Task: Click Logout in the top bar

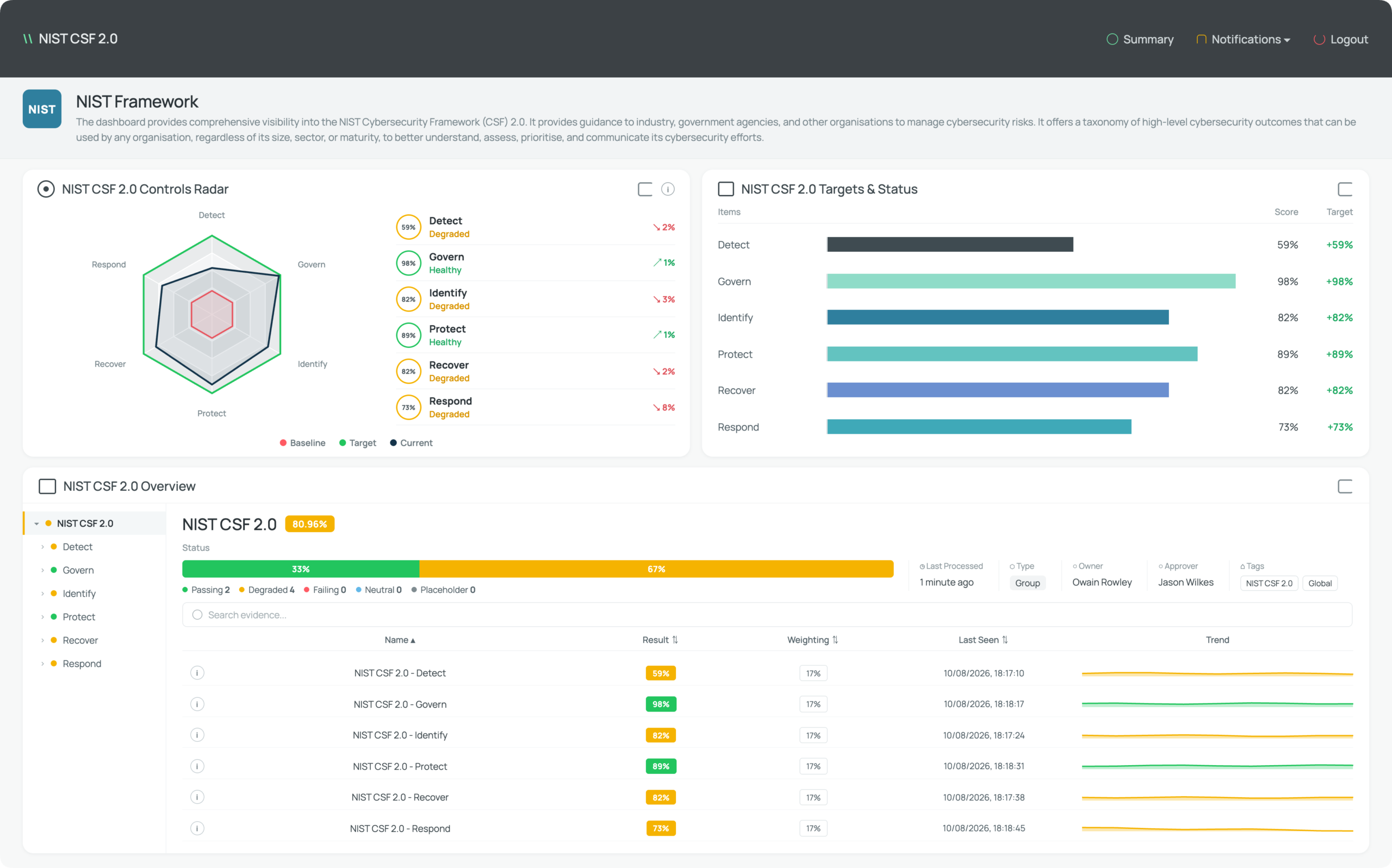Action: pos(1340,39)
